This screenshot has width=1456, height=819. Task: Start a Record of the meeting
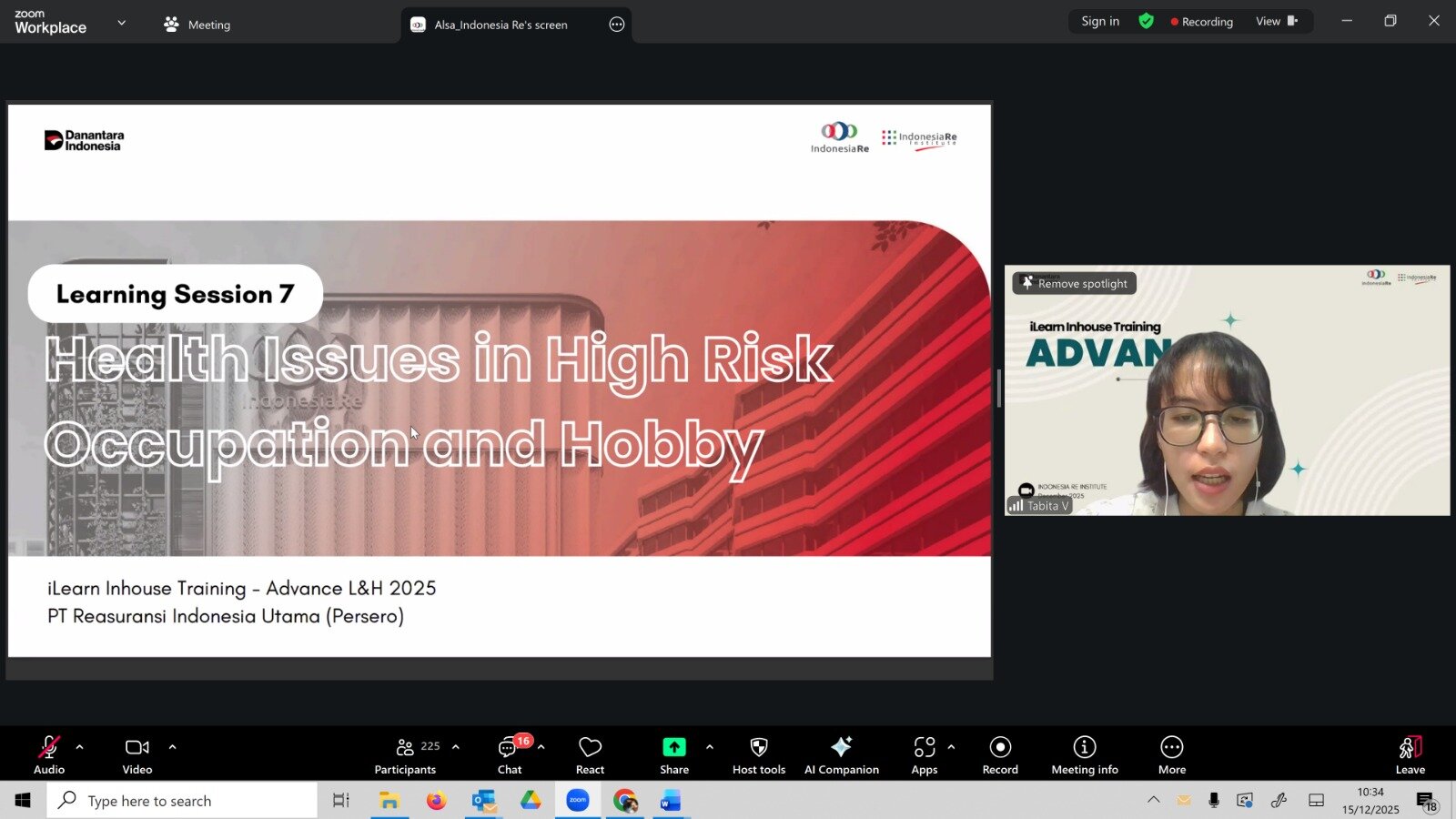(999, 753)
